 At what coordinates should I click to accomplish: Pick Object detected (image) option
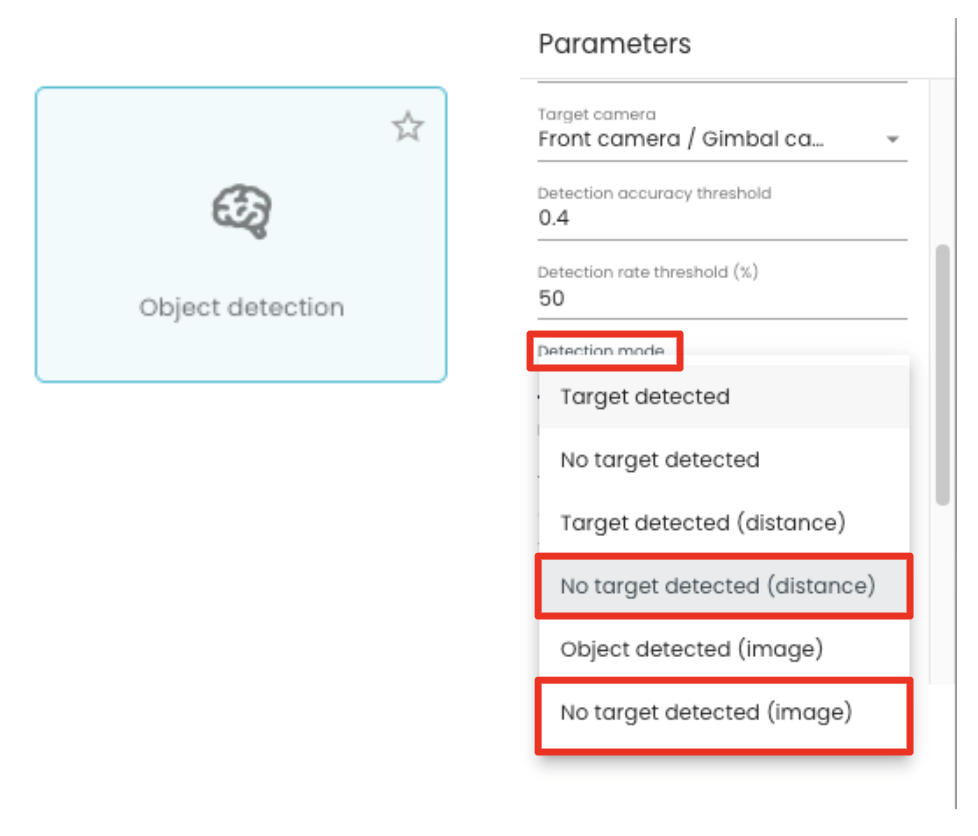tap(724, 649)
